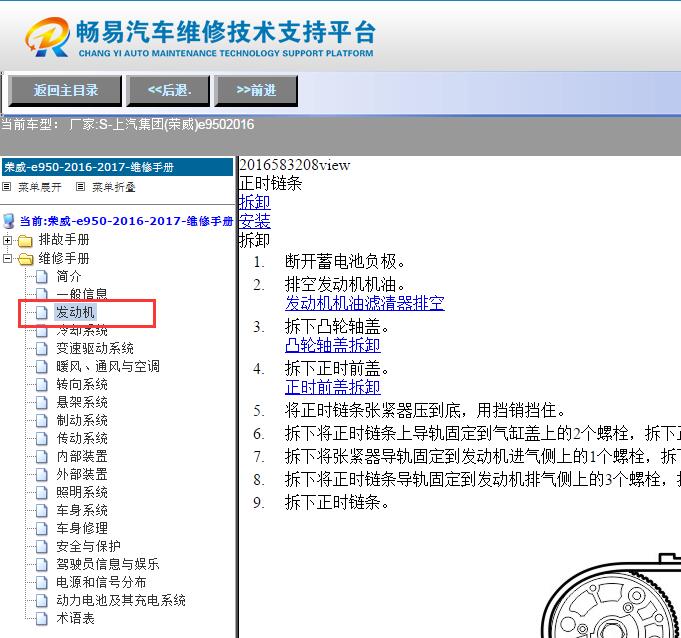The image size is (681, 638).
Task: Jump to the 安装 section link
Action: 255,221
